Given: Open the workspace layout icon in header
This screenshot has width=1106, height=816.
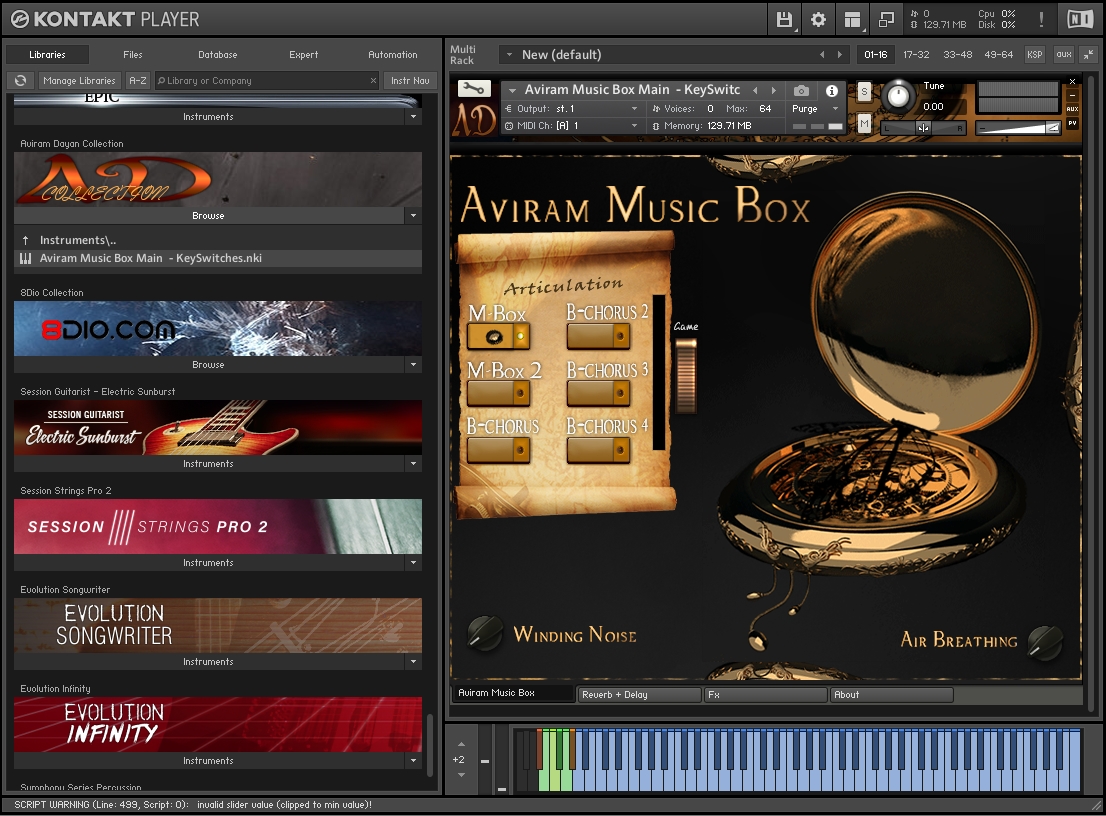Looking at the screenshot, I should pyautogui.click(x=852, y=20).
